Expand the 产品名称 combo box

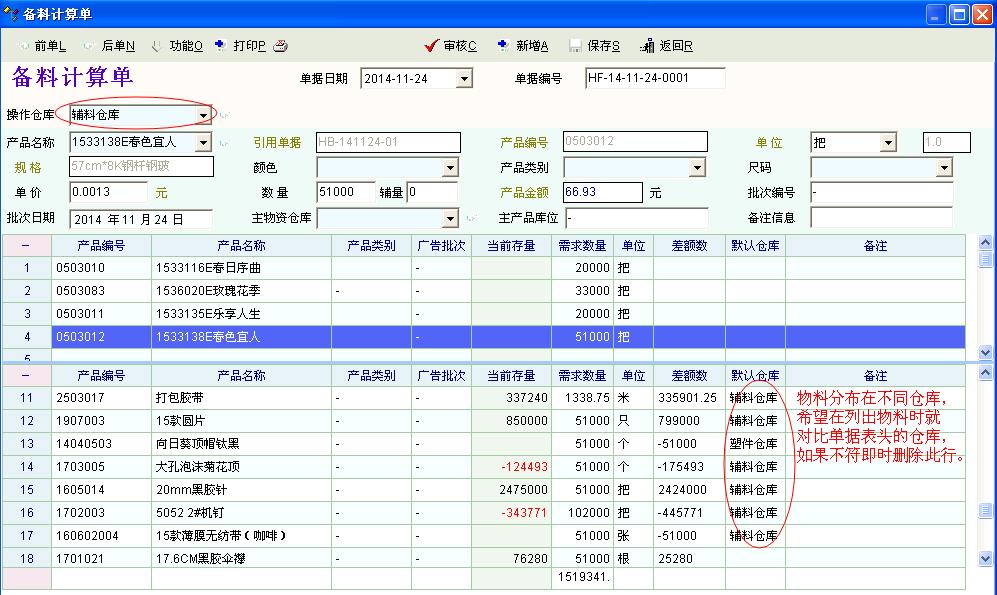[x=205, y=143]
